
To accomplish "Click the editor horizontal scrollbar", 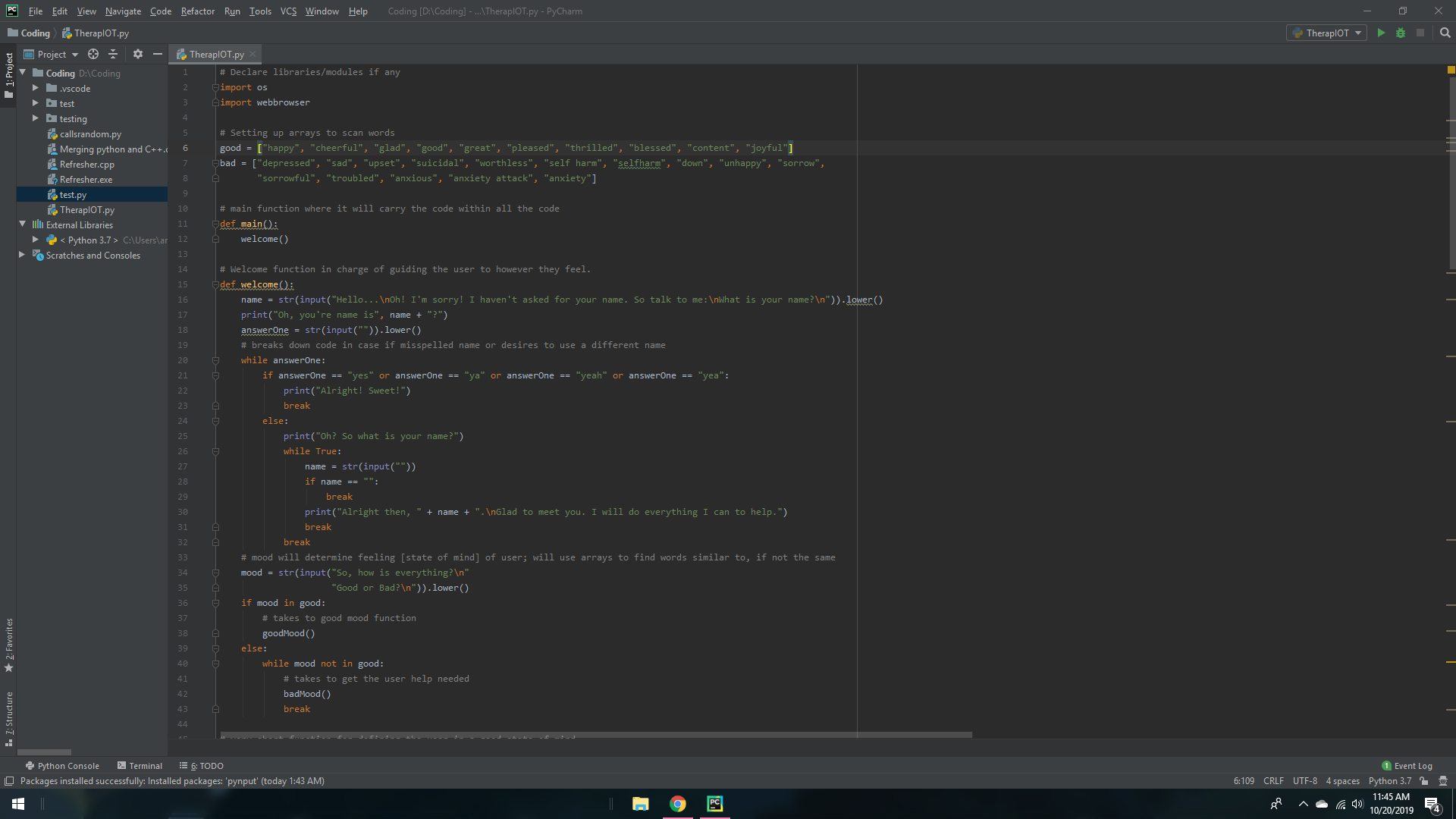I will tap(595, 735).
